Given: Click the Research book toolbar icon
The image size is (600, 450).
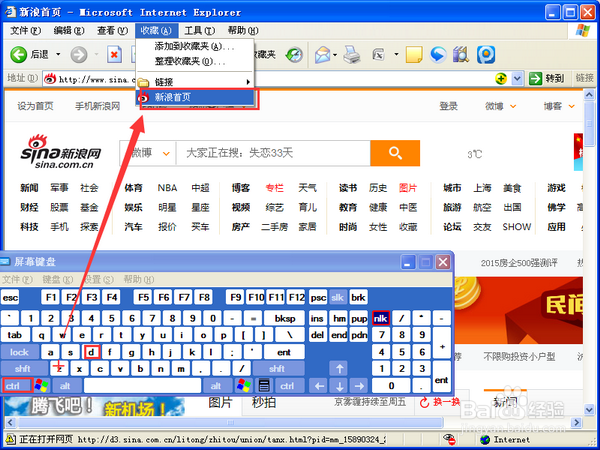Looking at the screenshot, I should click(461, 55).
